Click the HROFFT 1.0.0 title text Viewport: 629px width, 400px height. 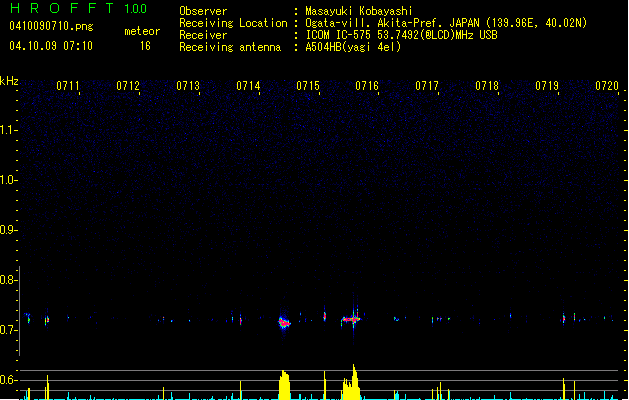78,8
